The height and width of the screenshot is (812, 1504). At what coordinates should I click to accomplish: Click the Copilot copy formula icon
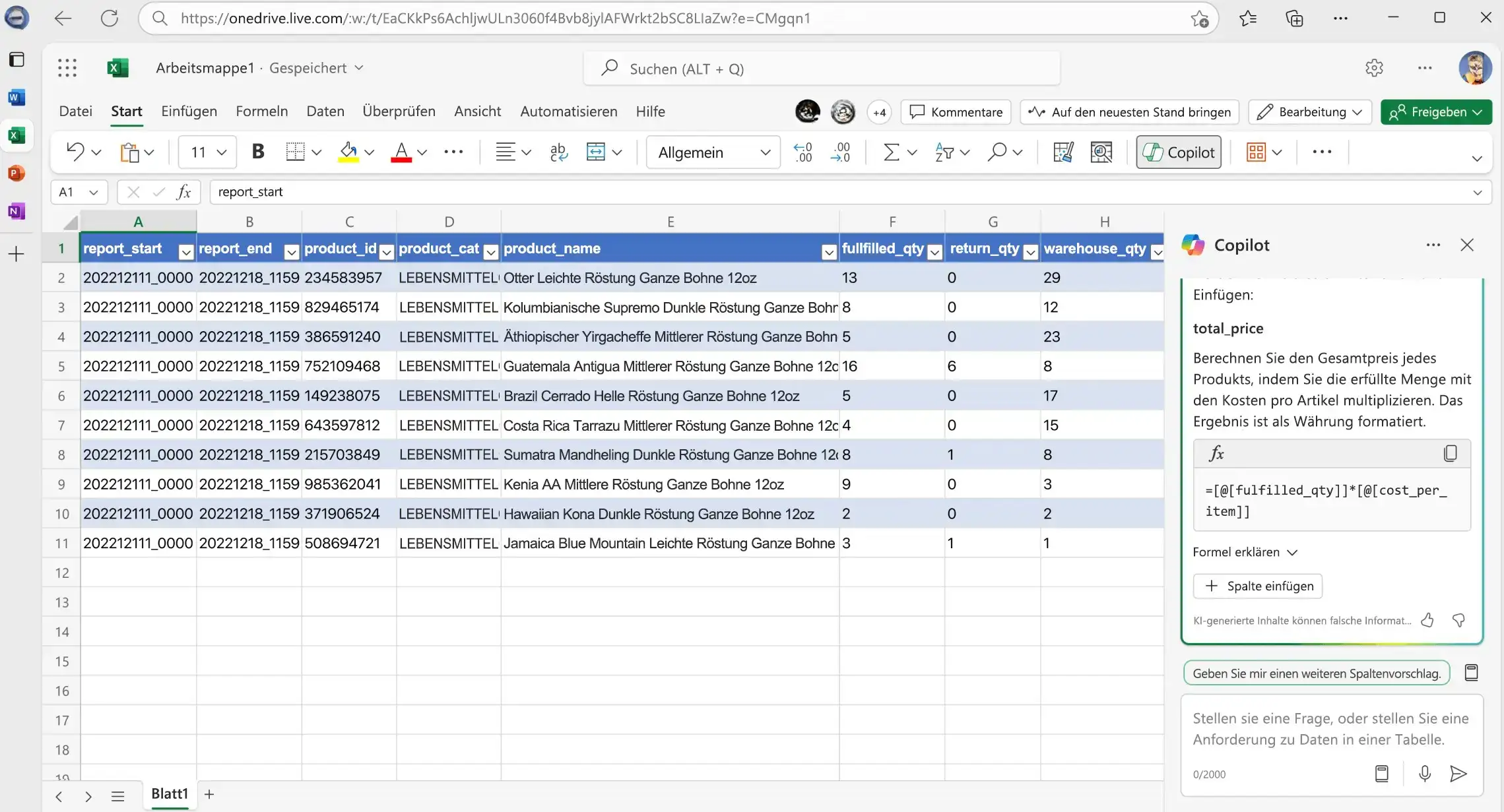tap(1450, 453)
